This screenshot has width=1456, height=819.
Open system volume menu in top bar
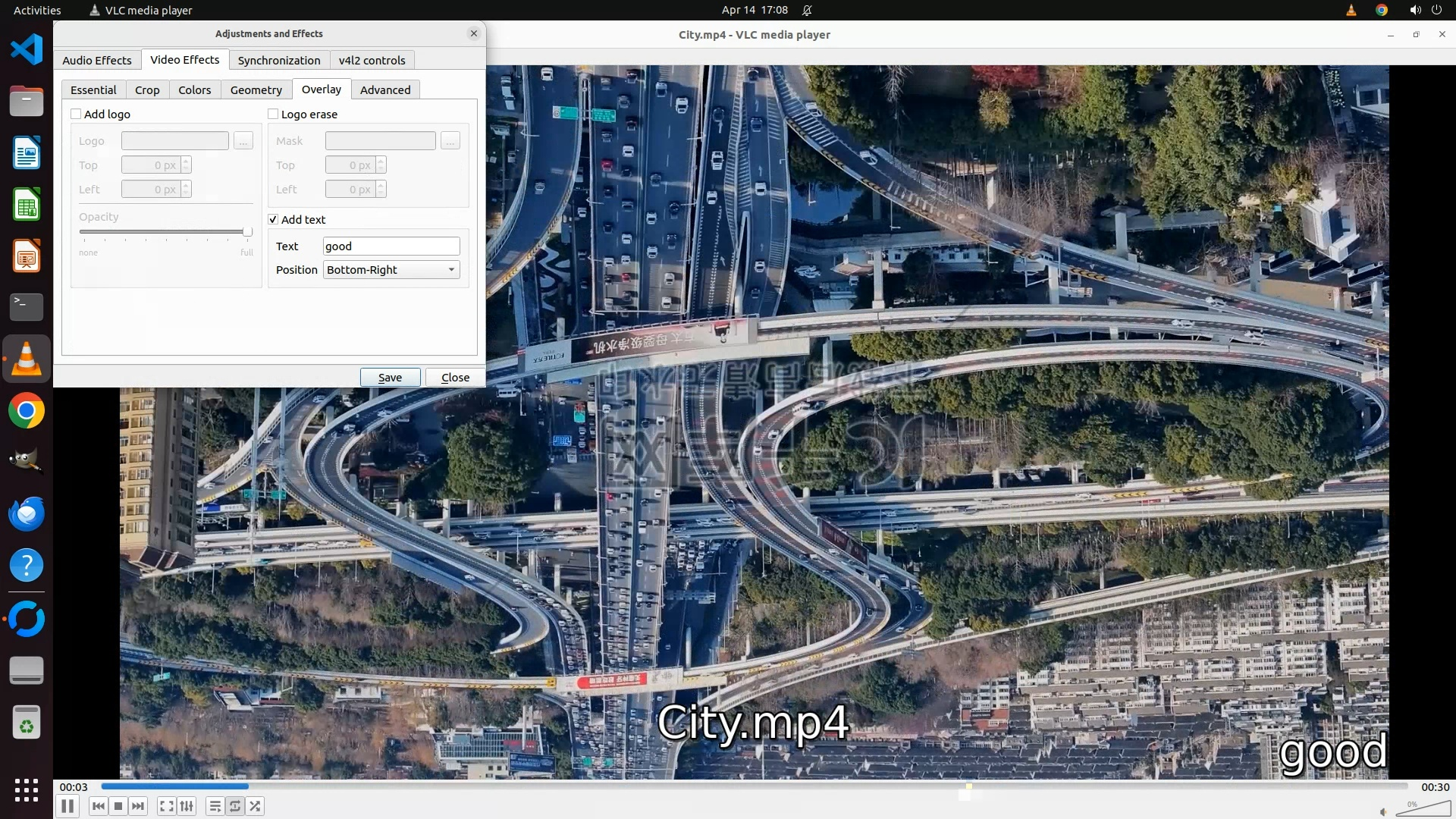1414,10
